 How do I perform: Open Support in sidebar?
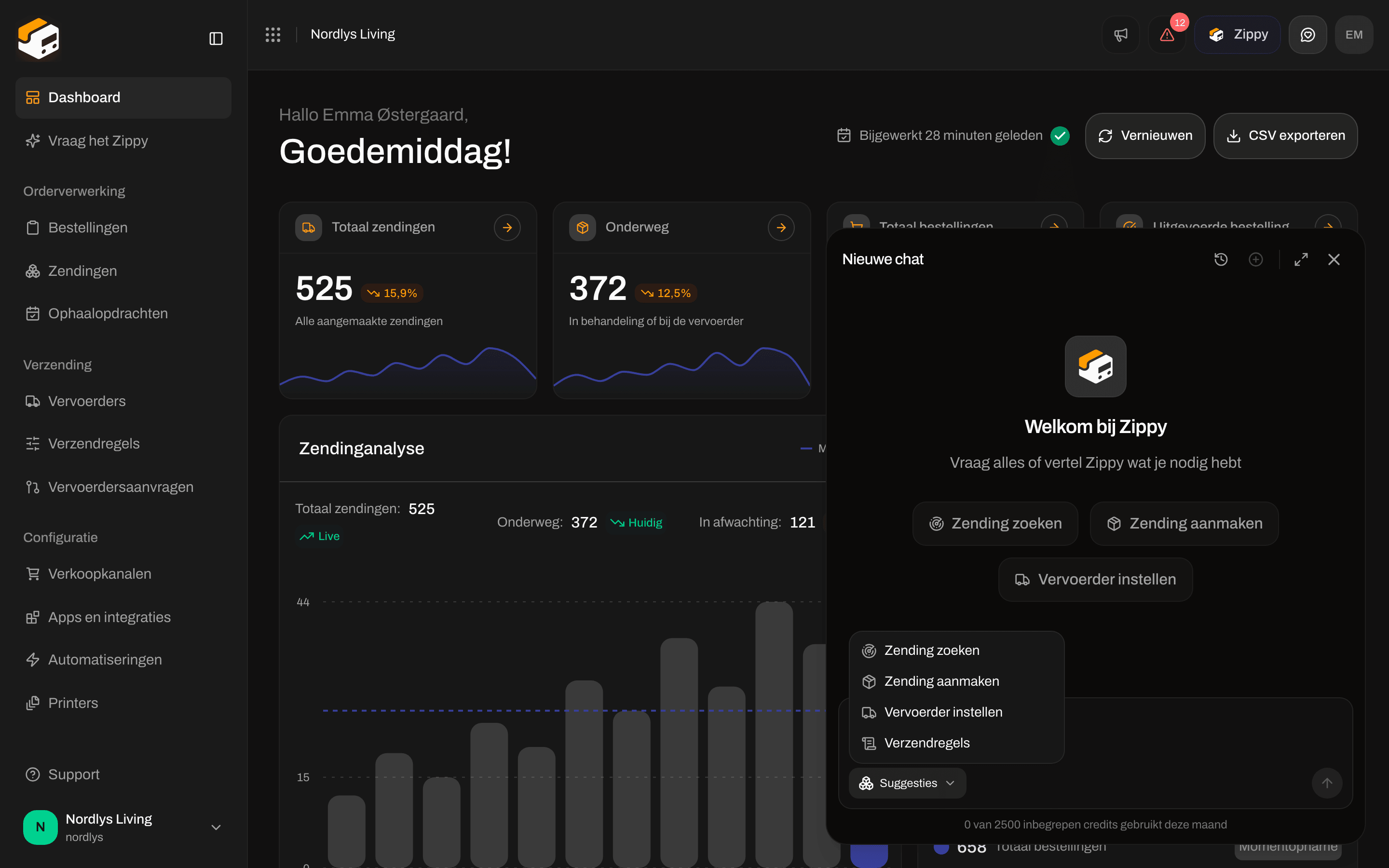pyautogui.click(x=123, y=774)
